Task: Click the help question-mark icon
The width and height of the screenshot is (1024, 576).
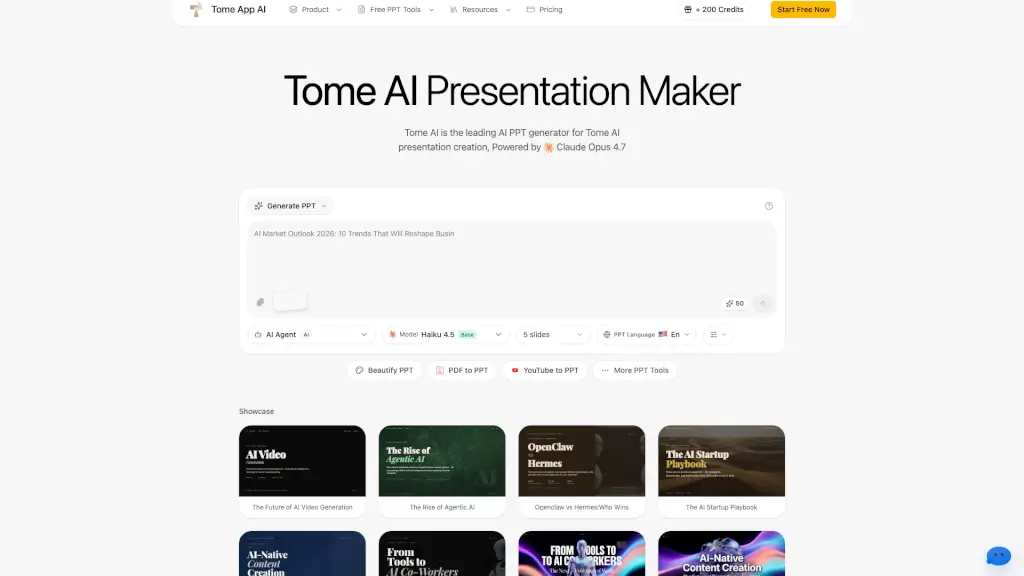Action: 769,206
